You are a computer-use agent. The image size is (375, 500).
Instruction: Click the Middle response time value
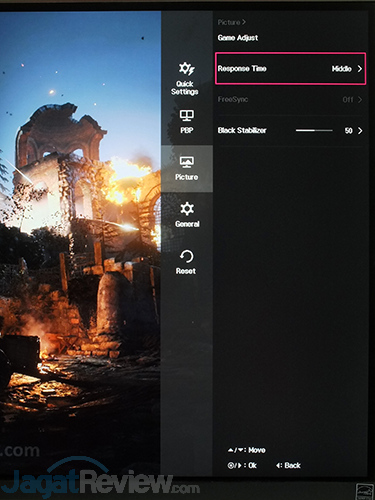(341, 69)
